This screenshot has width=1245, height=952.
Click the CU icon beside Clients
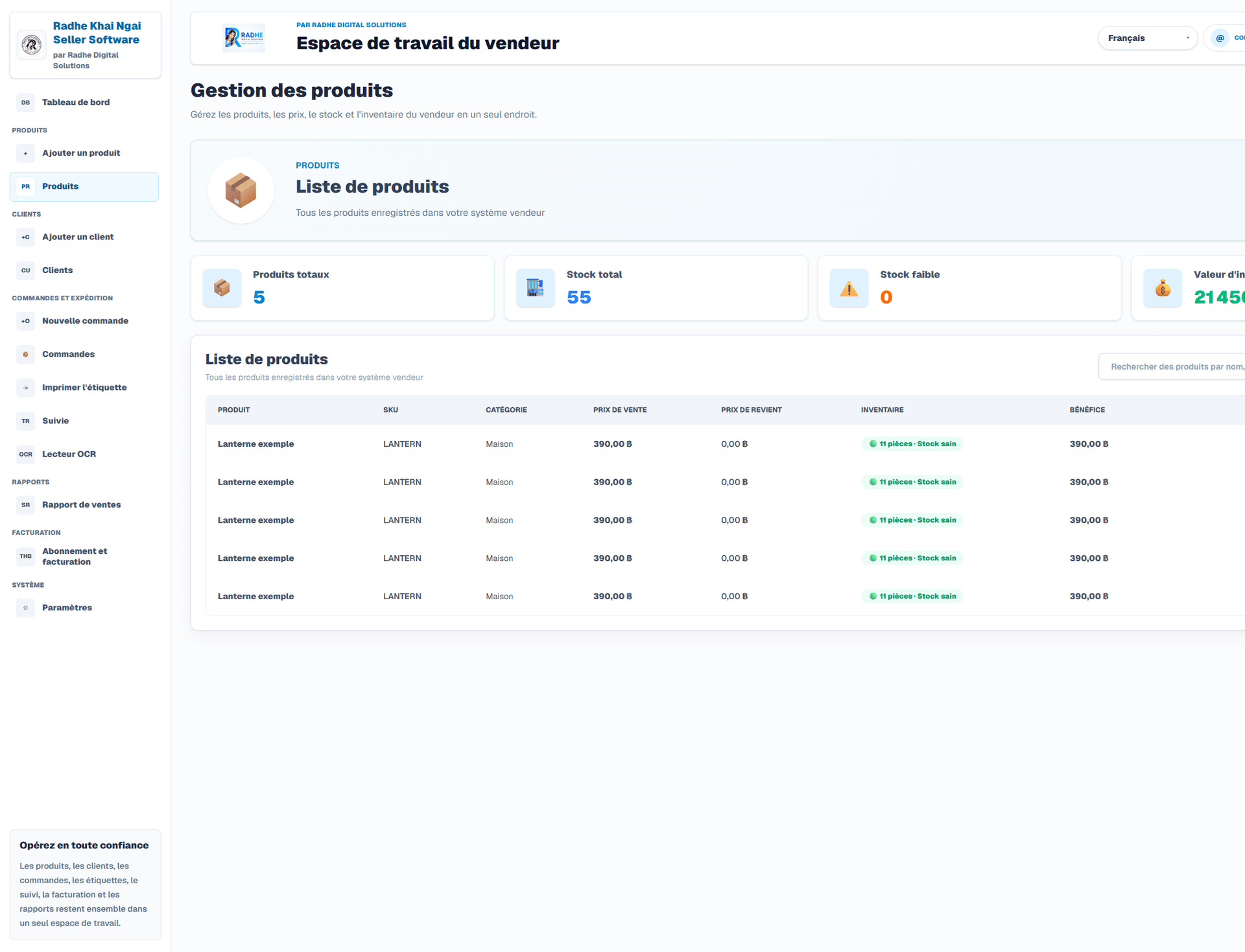tap(25, 270)
